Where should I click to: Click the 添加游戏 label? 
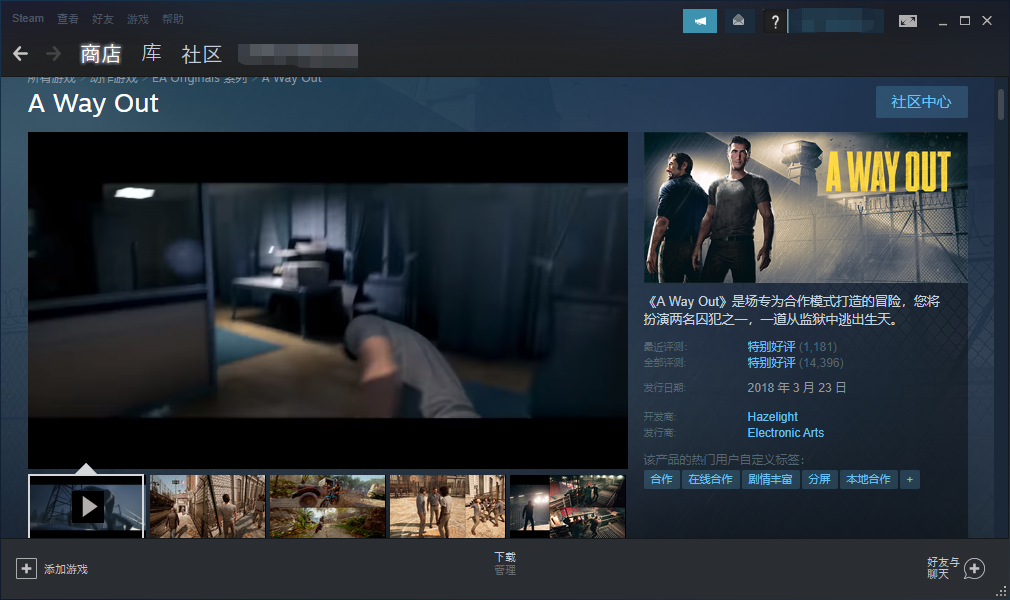tap(66, 569)
